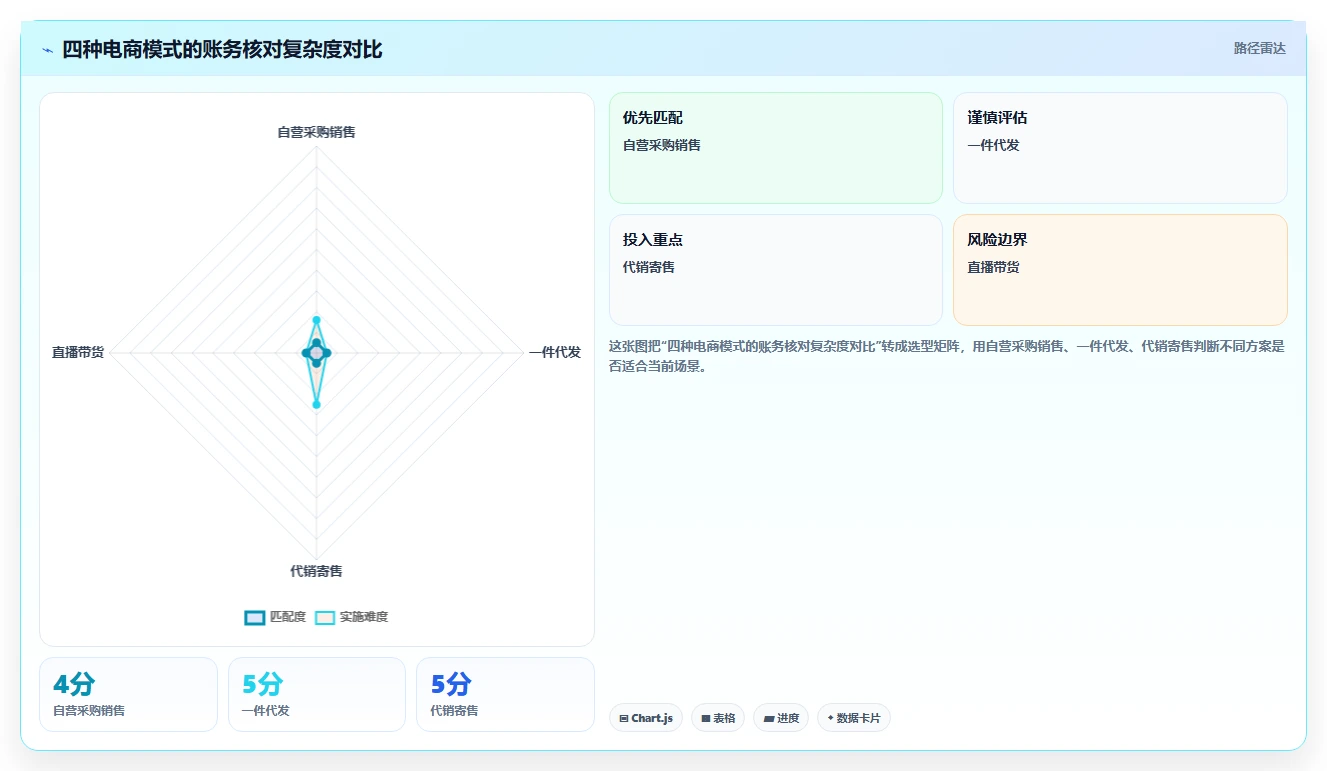Click the 进度 tag icon
This screenshot has height=771, width=1327.
768,718
